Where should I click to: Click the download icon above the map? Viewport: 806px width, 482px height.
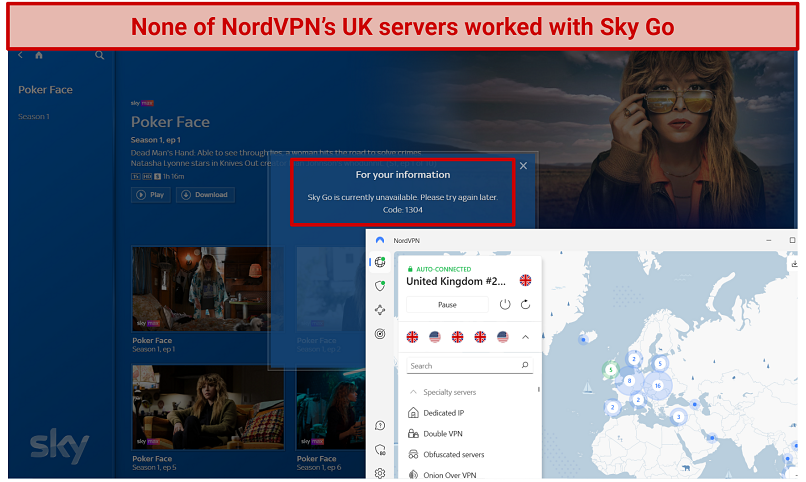click(x=794, y=264)
